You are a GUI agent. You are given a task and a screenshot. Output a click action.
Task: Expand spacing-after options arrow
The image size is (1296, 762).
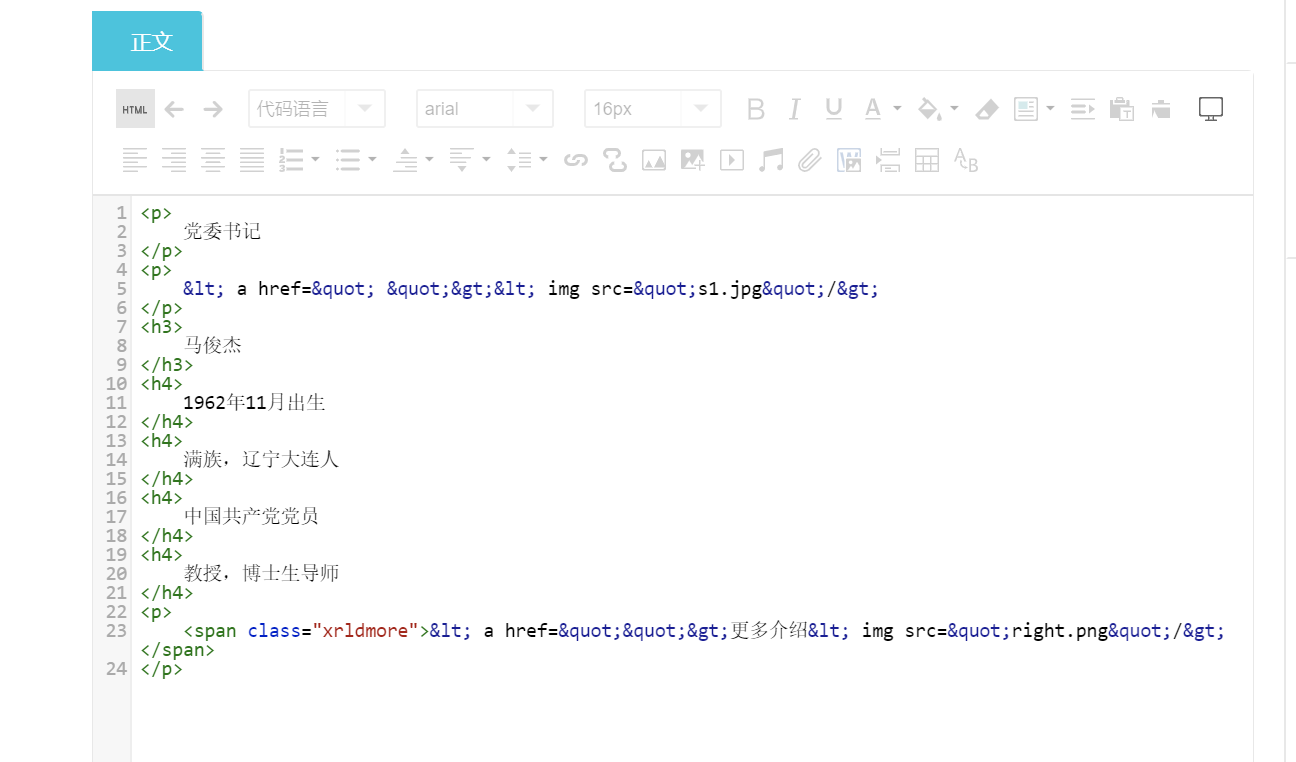pos(487,158)
